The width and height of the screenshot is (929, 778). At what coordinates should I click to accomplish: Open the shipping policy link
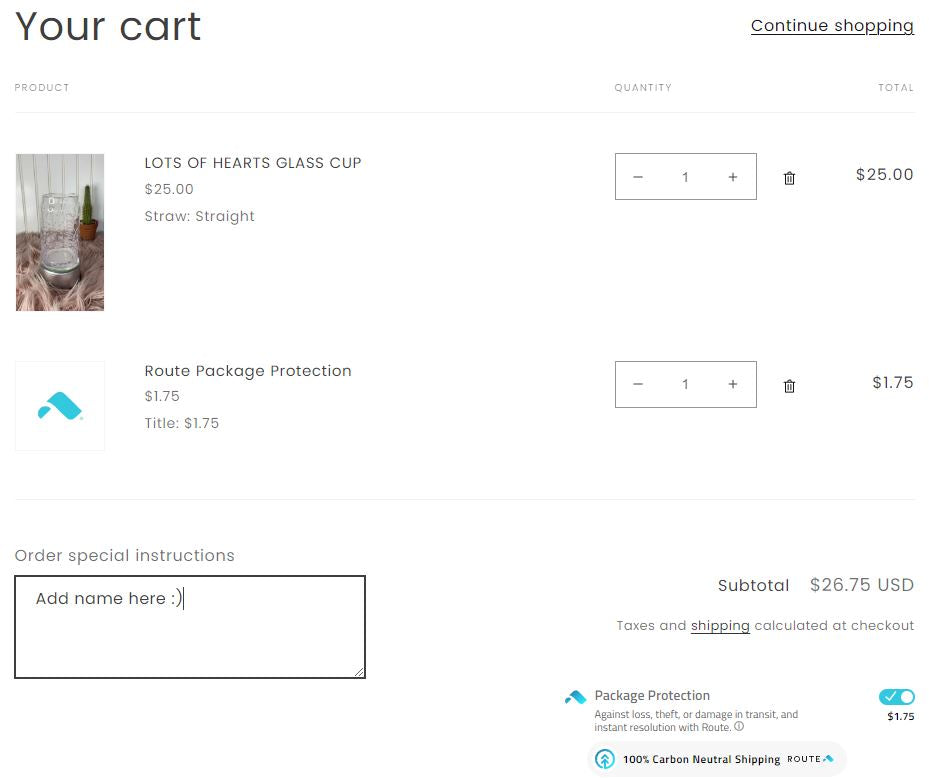pyautogui.click(x=720, y=626)
